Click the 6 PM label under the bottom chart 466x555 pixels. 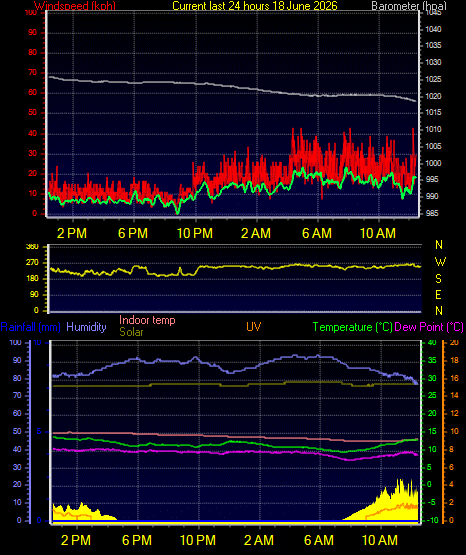[x=137, y=540]
